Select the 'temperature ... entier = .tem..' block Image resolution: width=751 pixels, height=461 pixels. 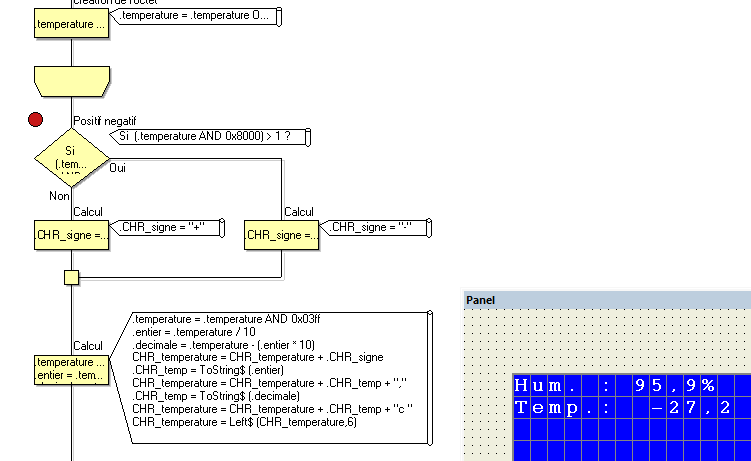[71, 370]
